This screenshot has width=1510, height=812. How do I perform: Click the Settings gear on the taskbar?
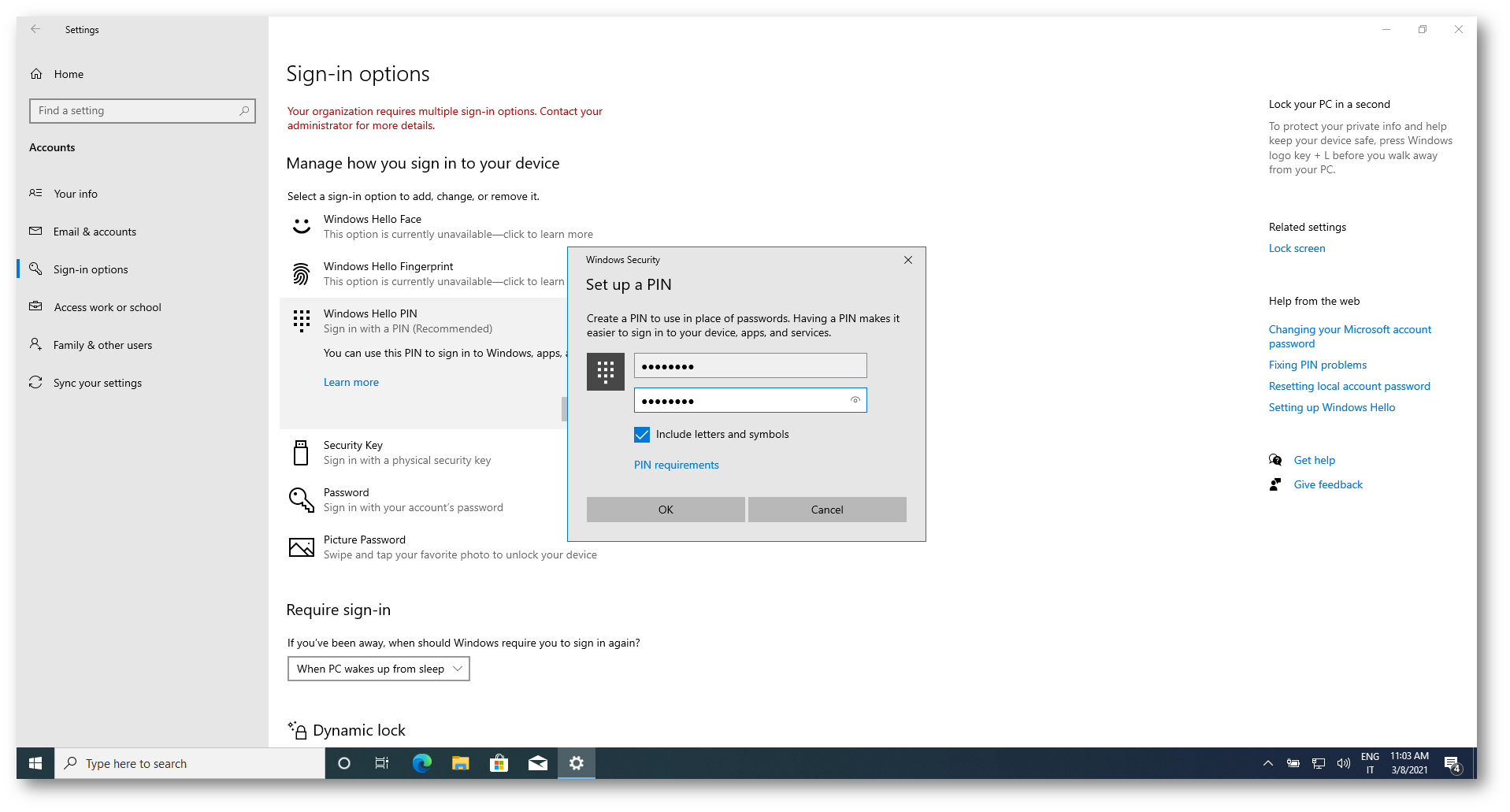(577, 763)
